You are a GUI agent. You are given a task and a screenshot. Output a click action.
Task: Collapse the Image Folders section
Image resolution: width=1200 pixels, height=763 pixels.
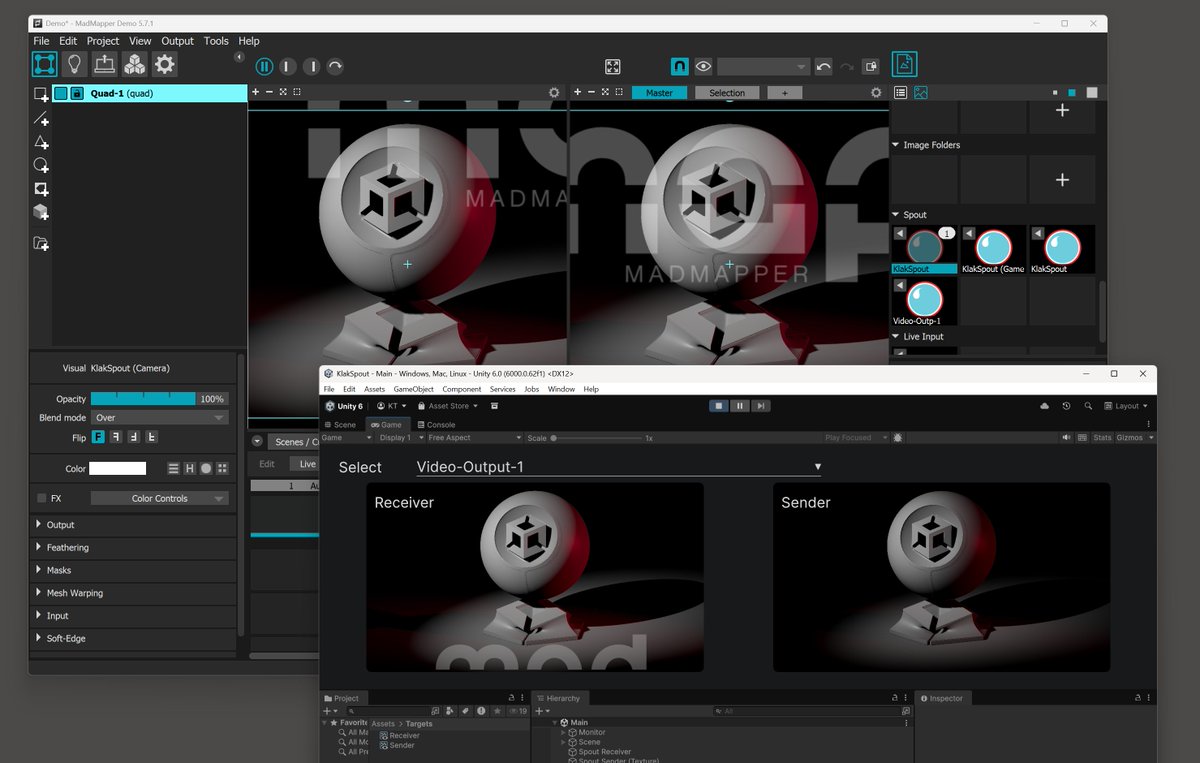point(896,145)
